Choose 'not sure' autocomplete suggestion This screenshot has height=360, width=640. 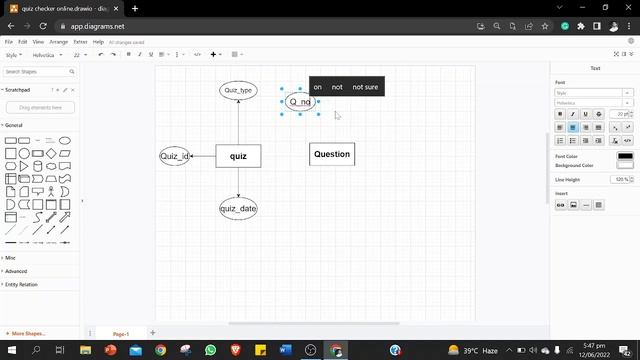365,87
